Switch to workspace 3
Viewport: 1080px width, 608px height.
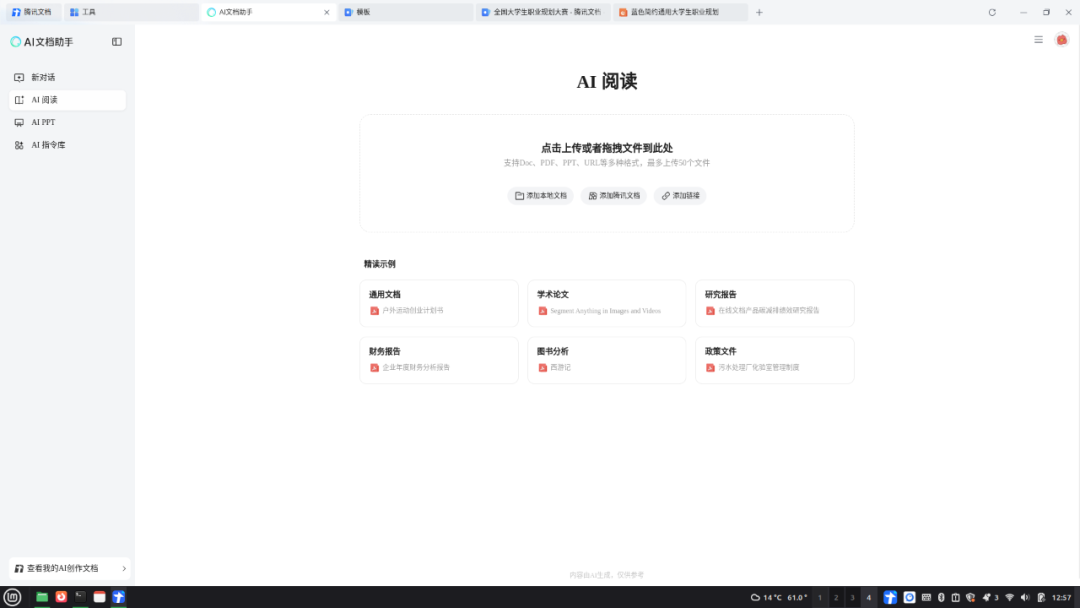coord(852,598)
